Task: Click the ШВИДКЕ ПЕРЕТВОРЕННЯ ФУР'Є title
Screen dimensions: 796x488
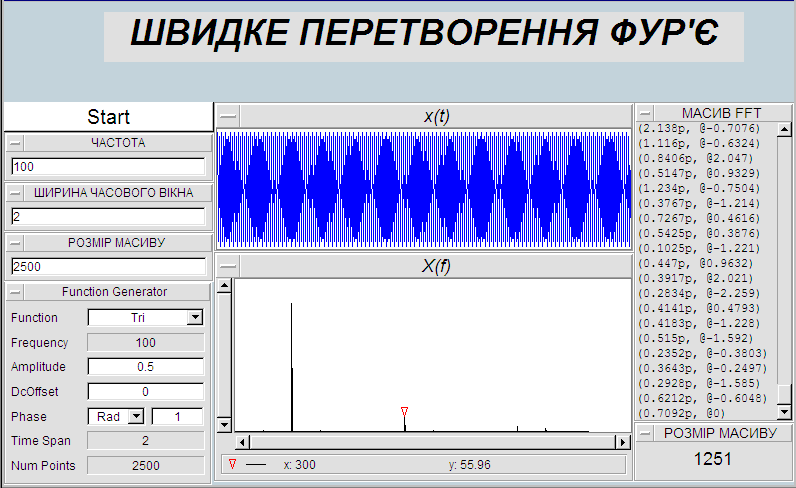Action: point(424,33)
